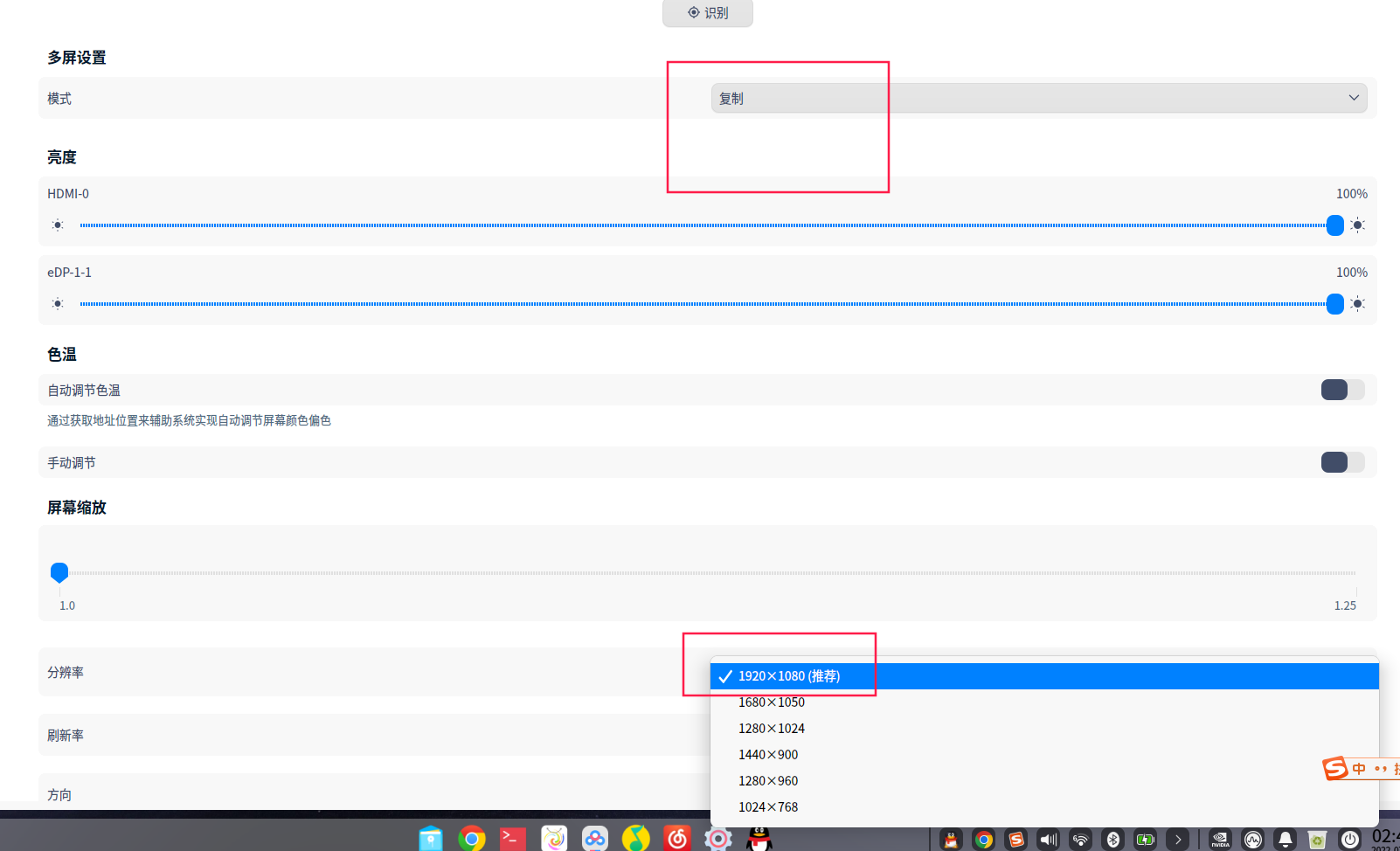Image resolution: width=1400 pixels, height=851 pixels.
Task: Click the 100% value in the HDMI-0 row
Action: point(1352,194)
